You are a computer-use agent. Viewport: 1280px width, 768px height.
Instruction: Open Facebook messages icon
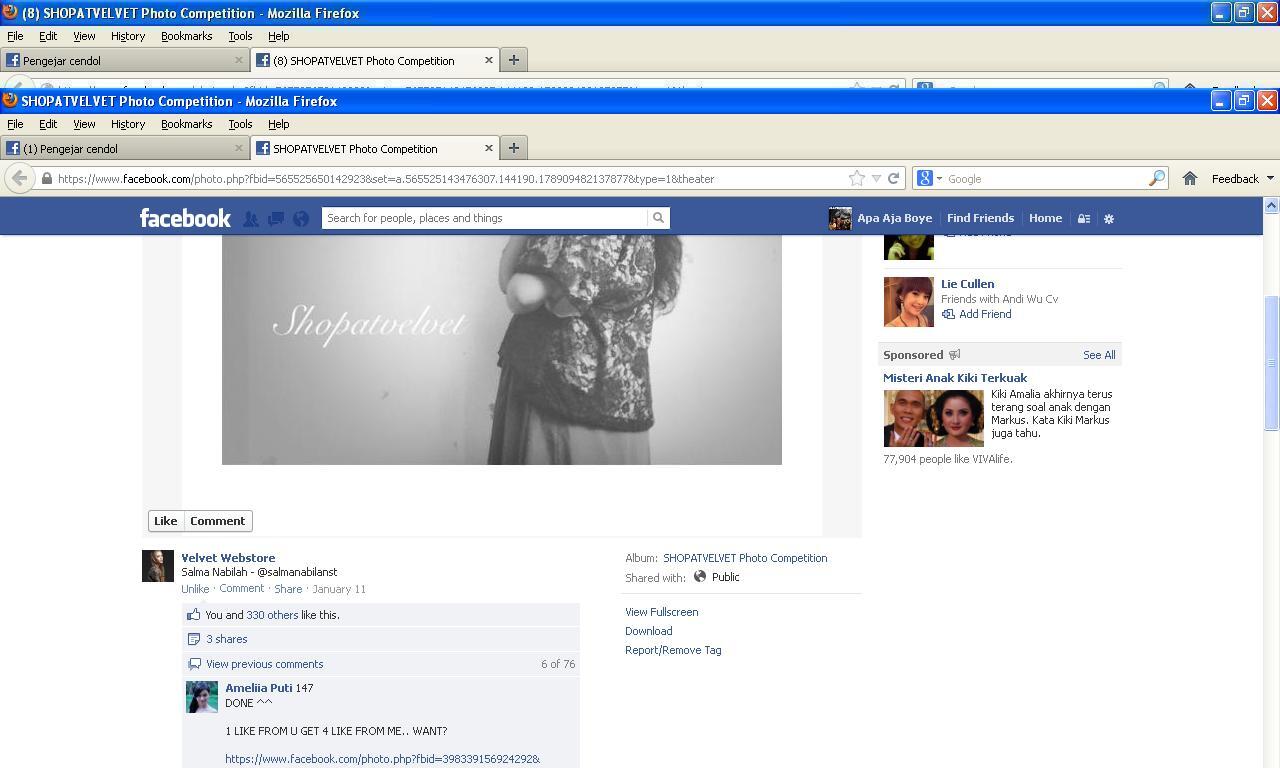point(276,218)
